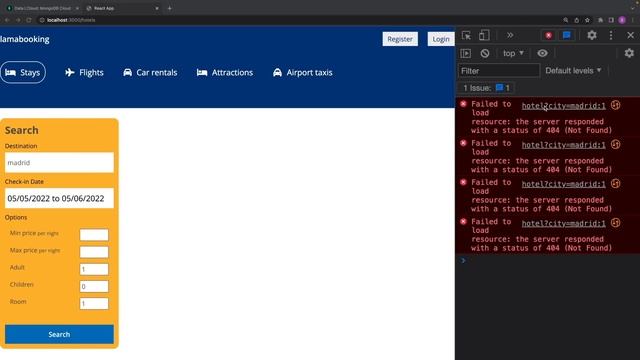
Task: Click the Room count input
Action: click(x=94, y=303)
